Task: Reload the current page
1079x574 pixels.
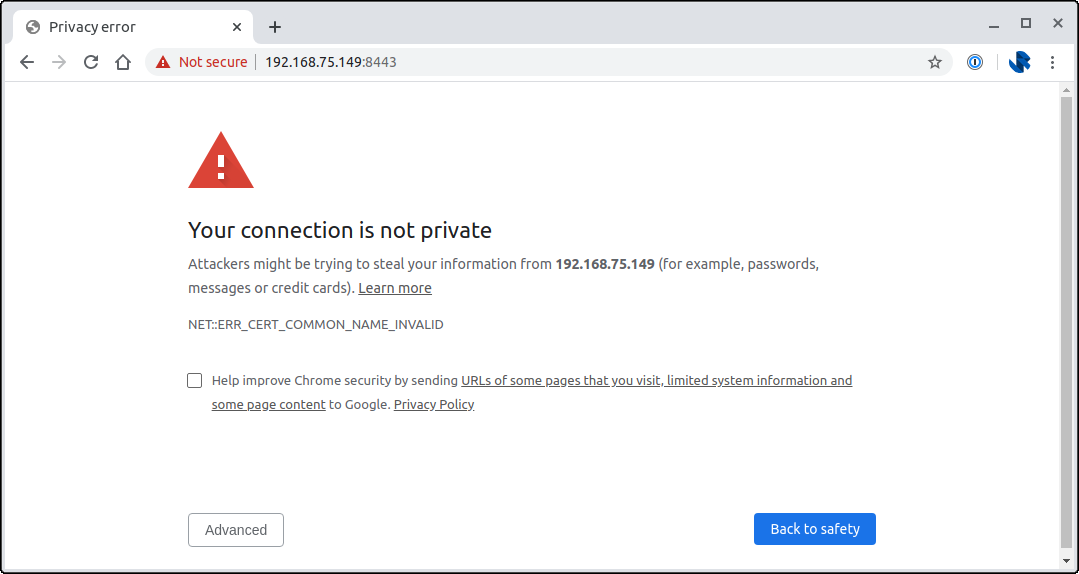Action: tap(91, 62)
